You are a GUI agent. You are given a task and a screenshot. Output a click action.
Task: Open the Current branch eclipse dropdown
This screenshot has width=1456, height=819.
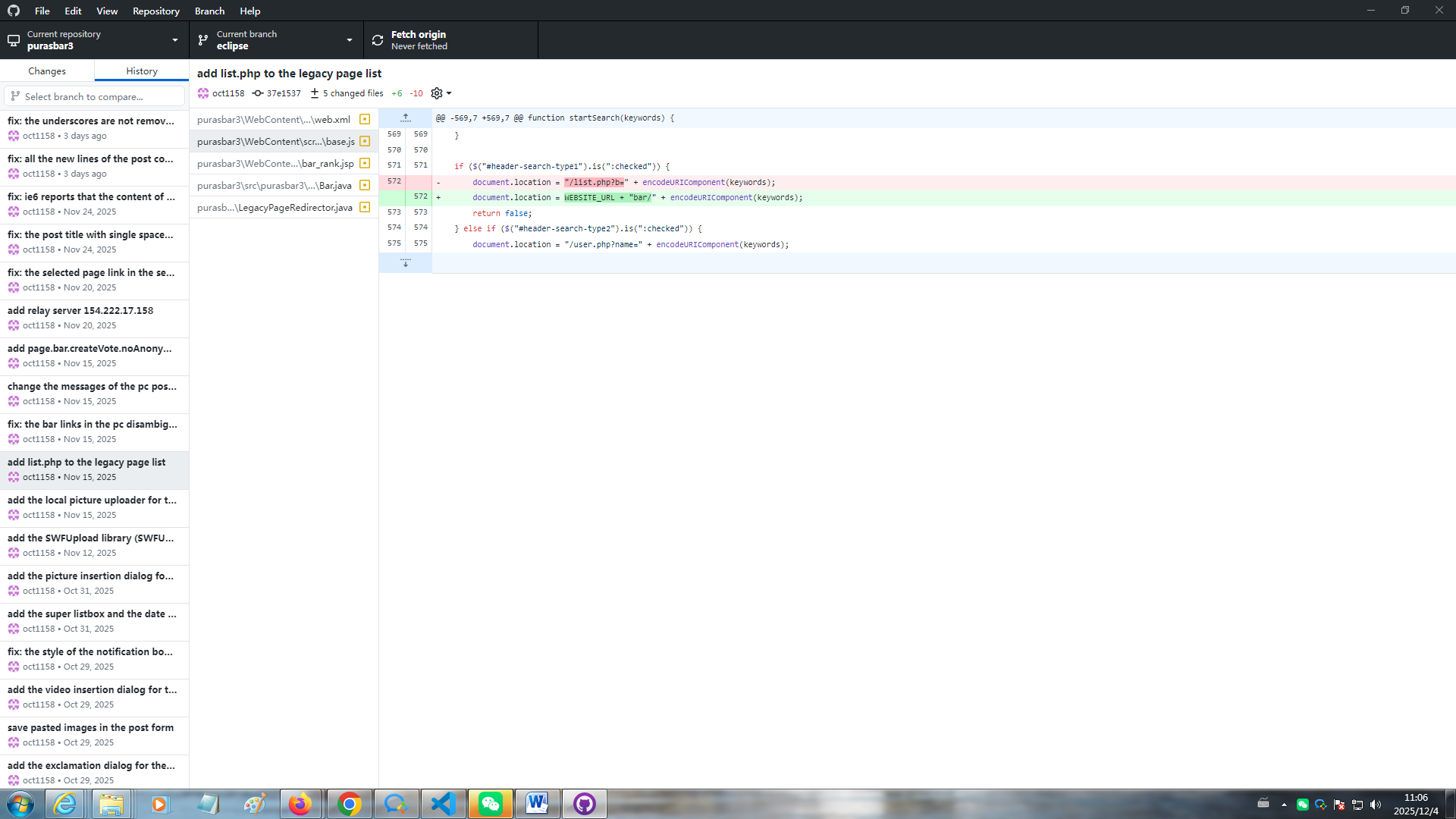point(276,40)
